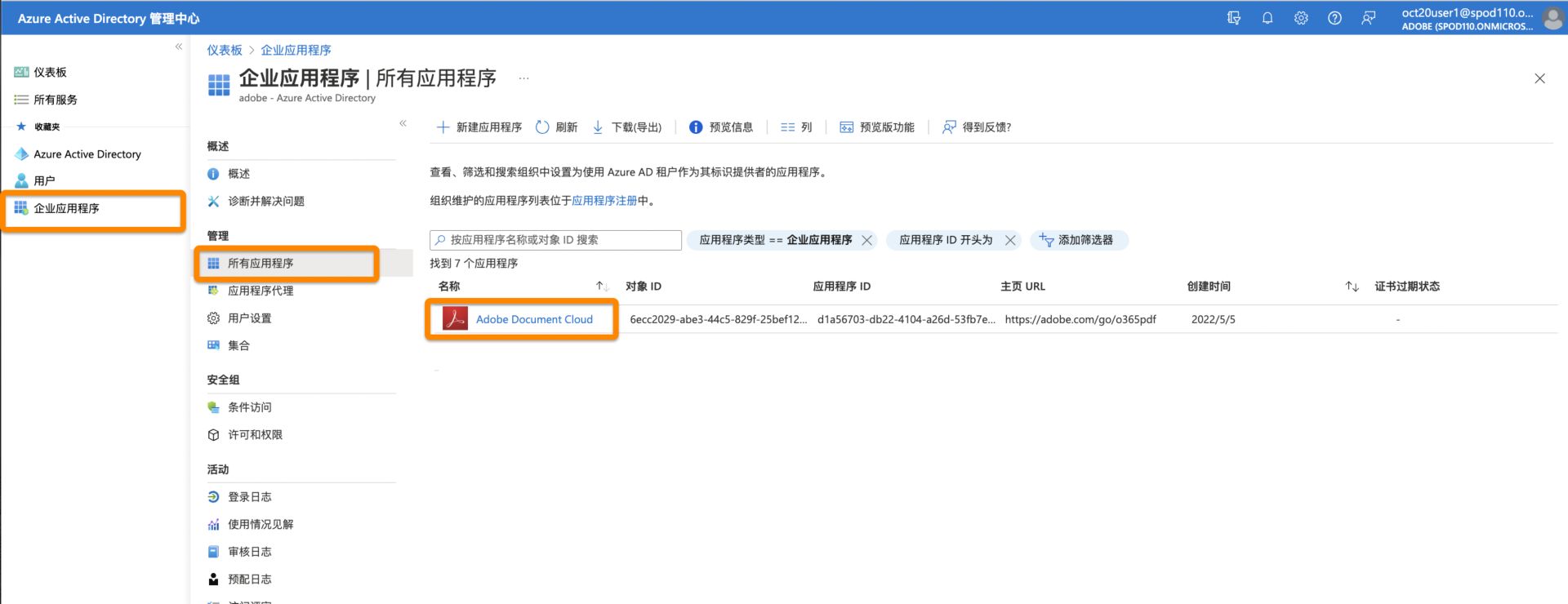Click 应用程序注册 hyperlink
Image resolution: width=1568 pixels, height=604 pixels.
(604, 201)
